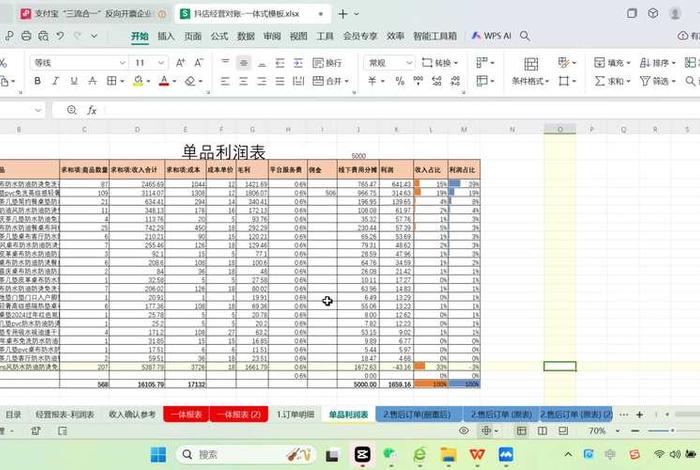Viewport: 700px width, 470px height.
Task: Decrease cell indent
Action: click(x=280, y=63)
